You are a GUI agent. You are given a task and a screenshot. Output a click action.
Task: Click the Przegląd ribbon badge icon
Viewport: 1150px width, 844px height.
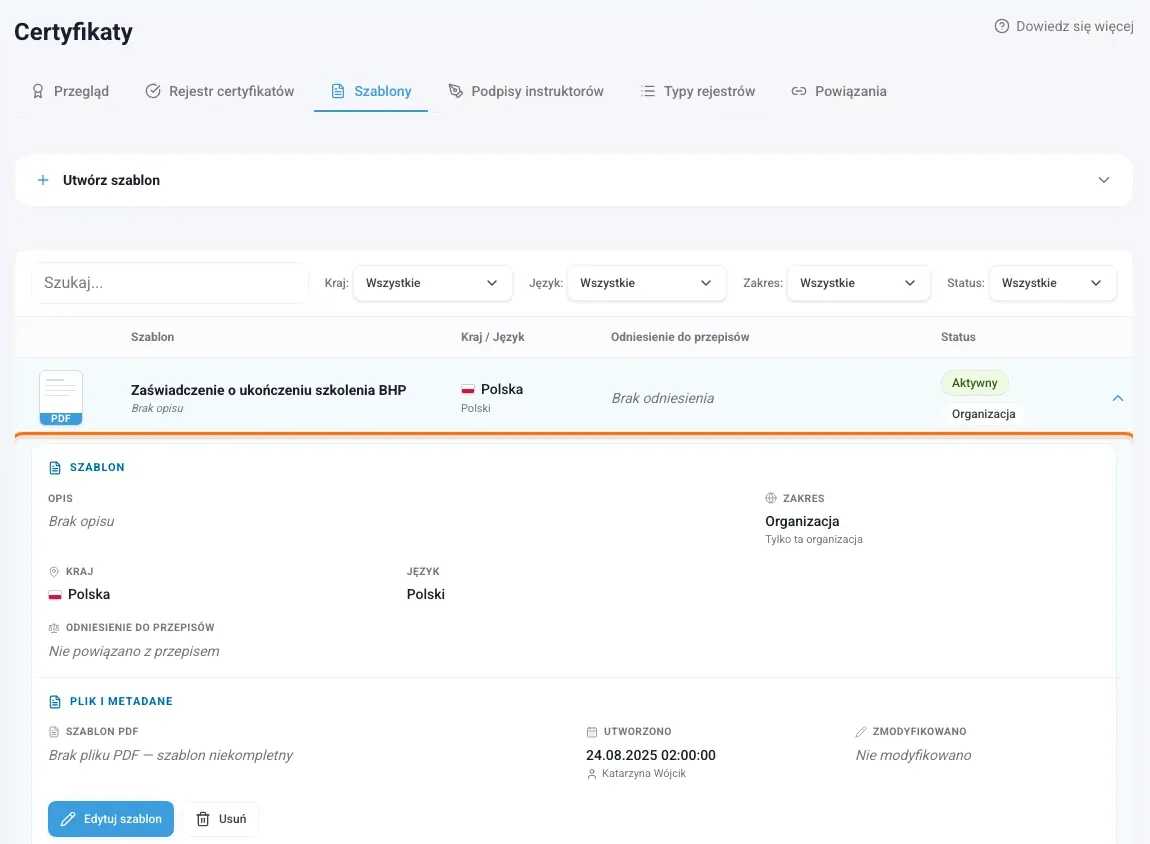pos(37,91)
